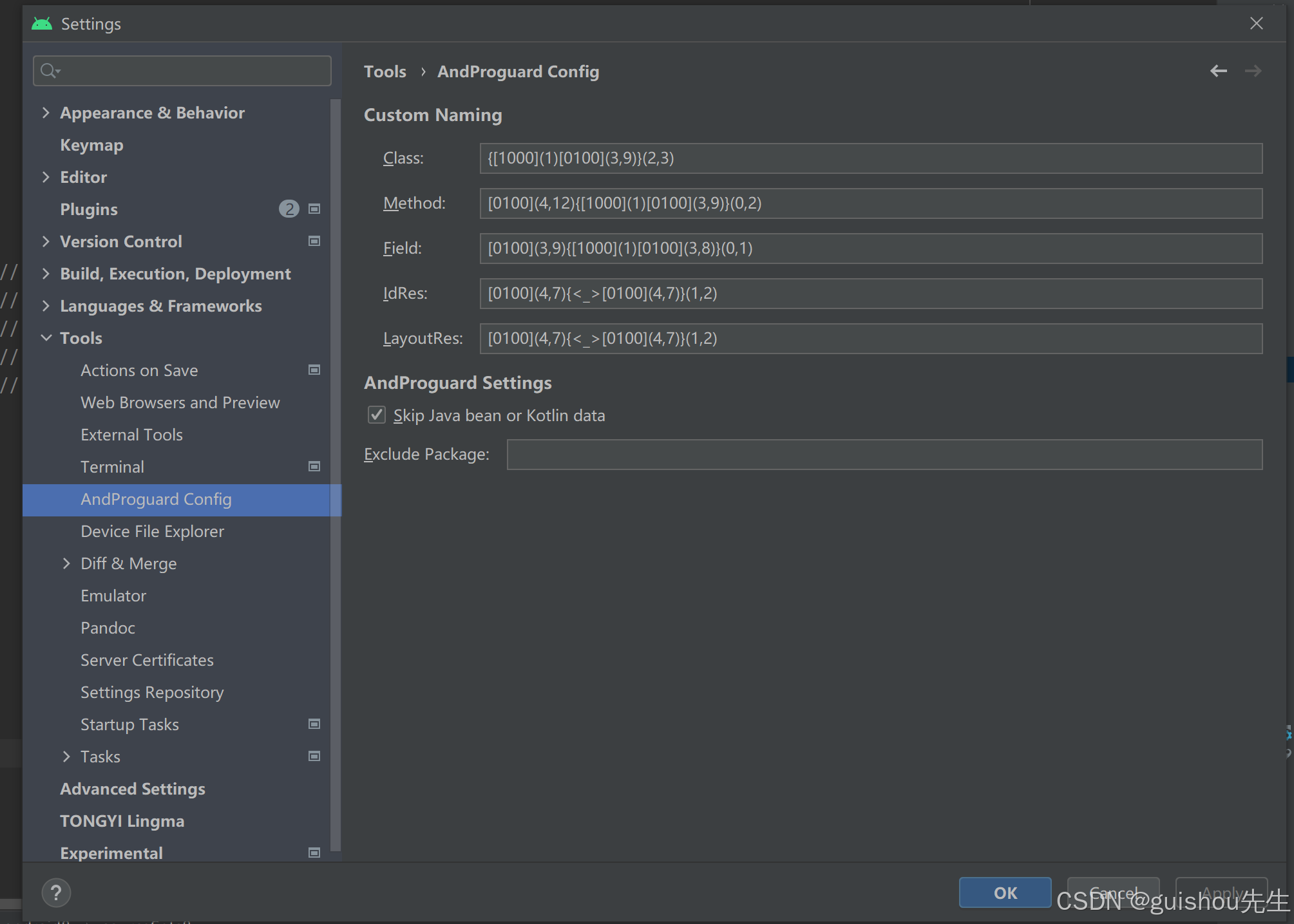Expand the Diff & Merge node

(66, 563)
